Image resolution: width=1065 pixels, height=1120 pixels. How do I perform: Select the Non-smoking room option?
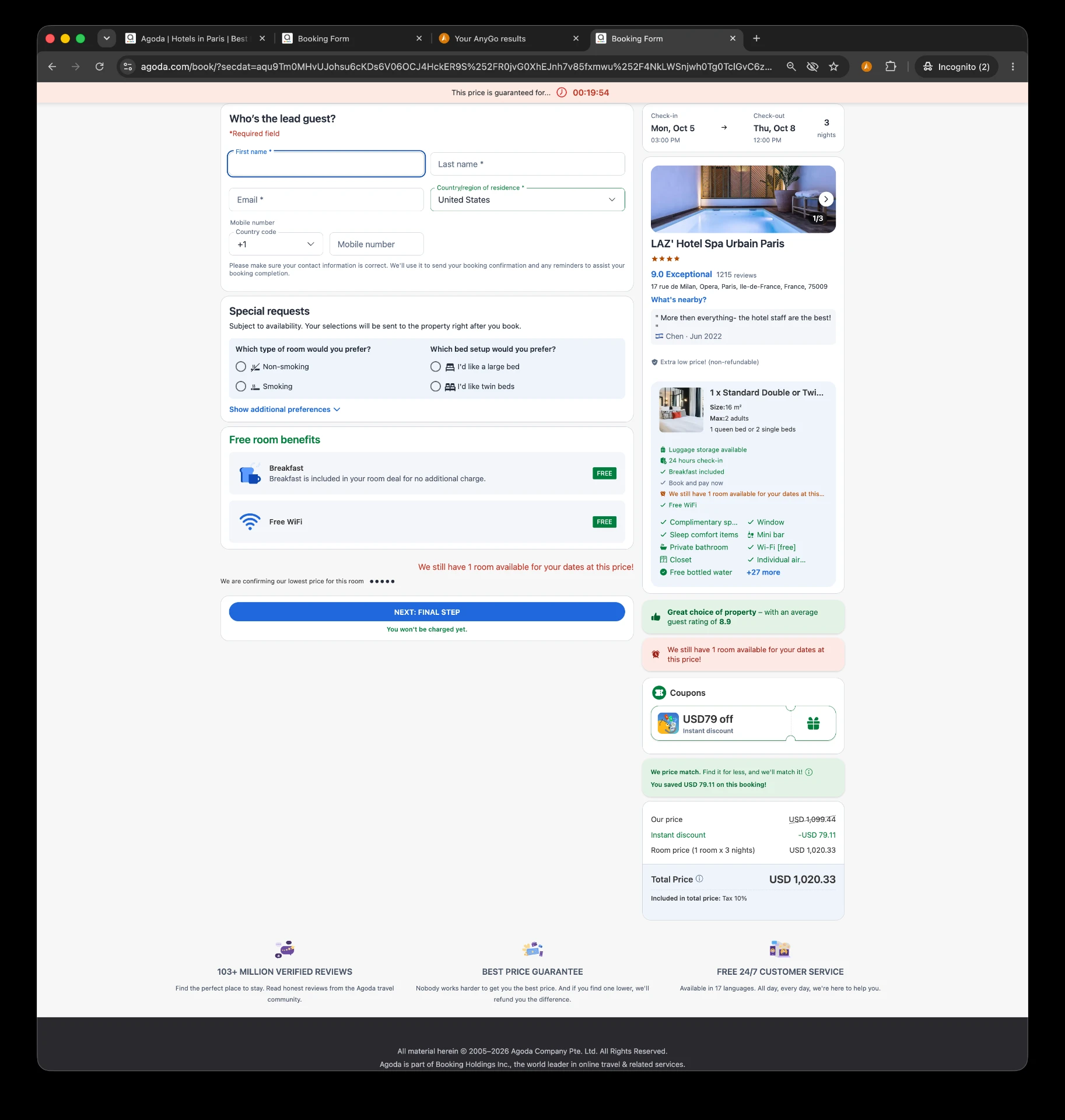(x=241, y=366)
